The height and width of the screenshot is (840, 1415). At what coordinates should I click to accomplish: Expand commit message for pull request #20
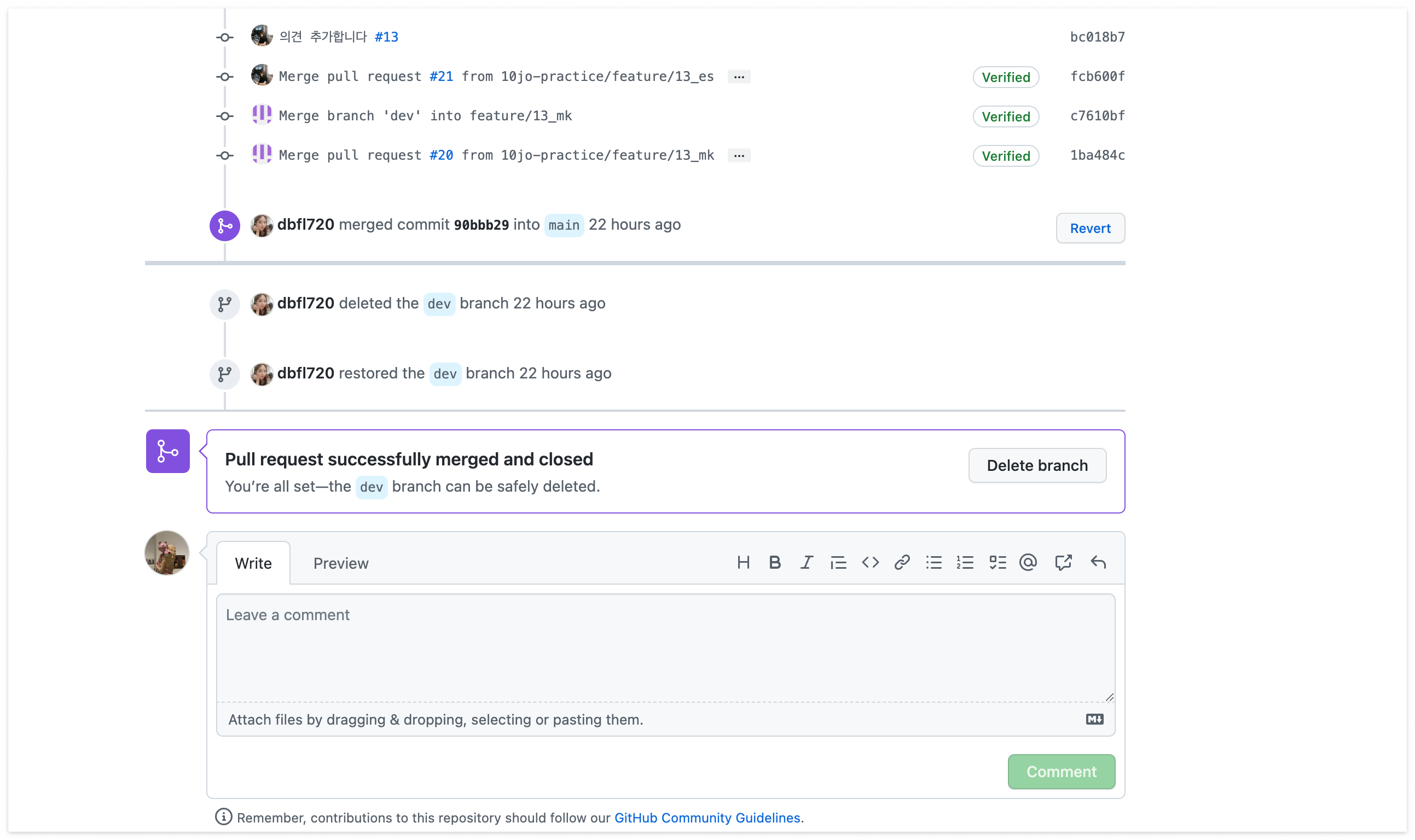pos(738,155)
